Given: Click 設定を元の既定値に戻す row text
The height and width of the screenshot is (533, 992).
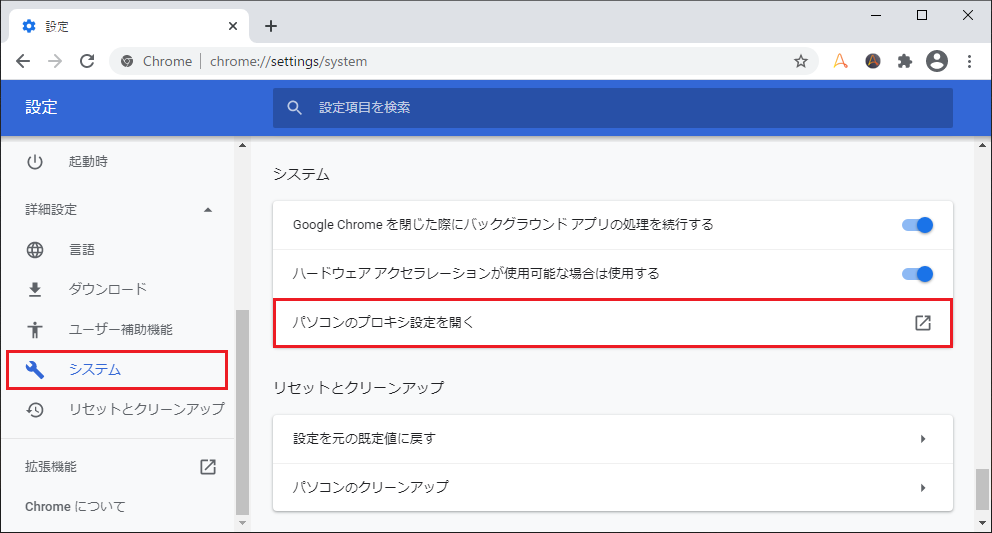Looking at the screenshot, I should pos(364,439).
